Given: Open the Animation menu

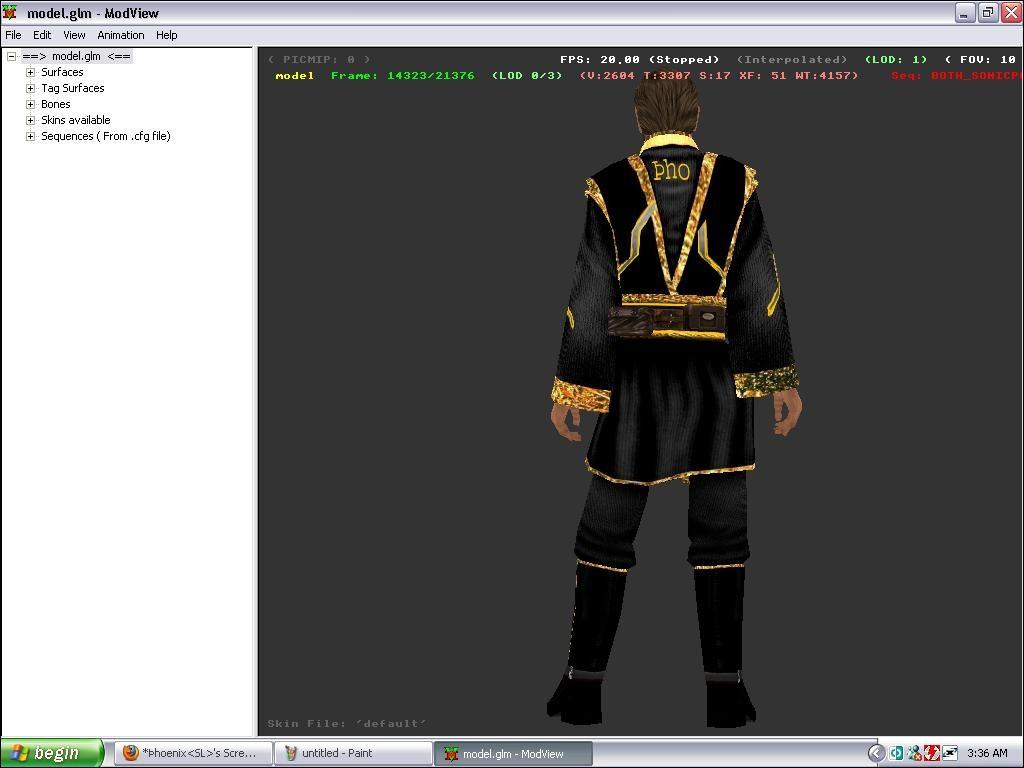Looking at the screenshot, I should (121, 35).
